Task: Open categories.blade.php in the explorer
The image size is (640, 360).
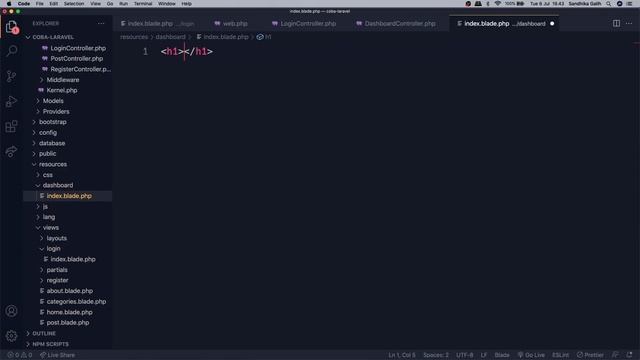Action: 76,302
